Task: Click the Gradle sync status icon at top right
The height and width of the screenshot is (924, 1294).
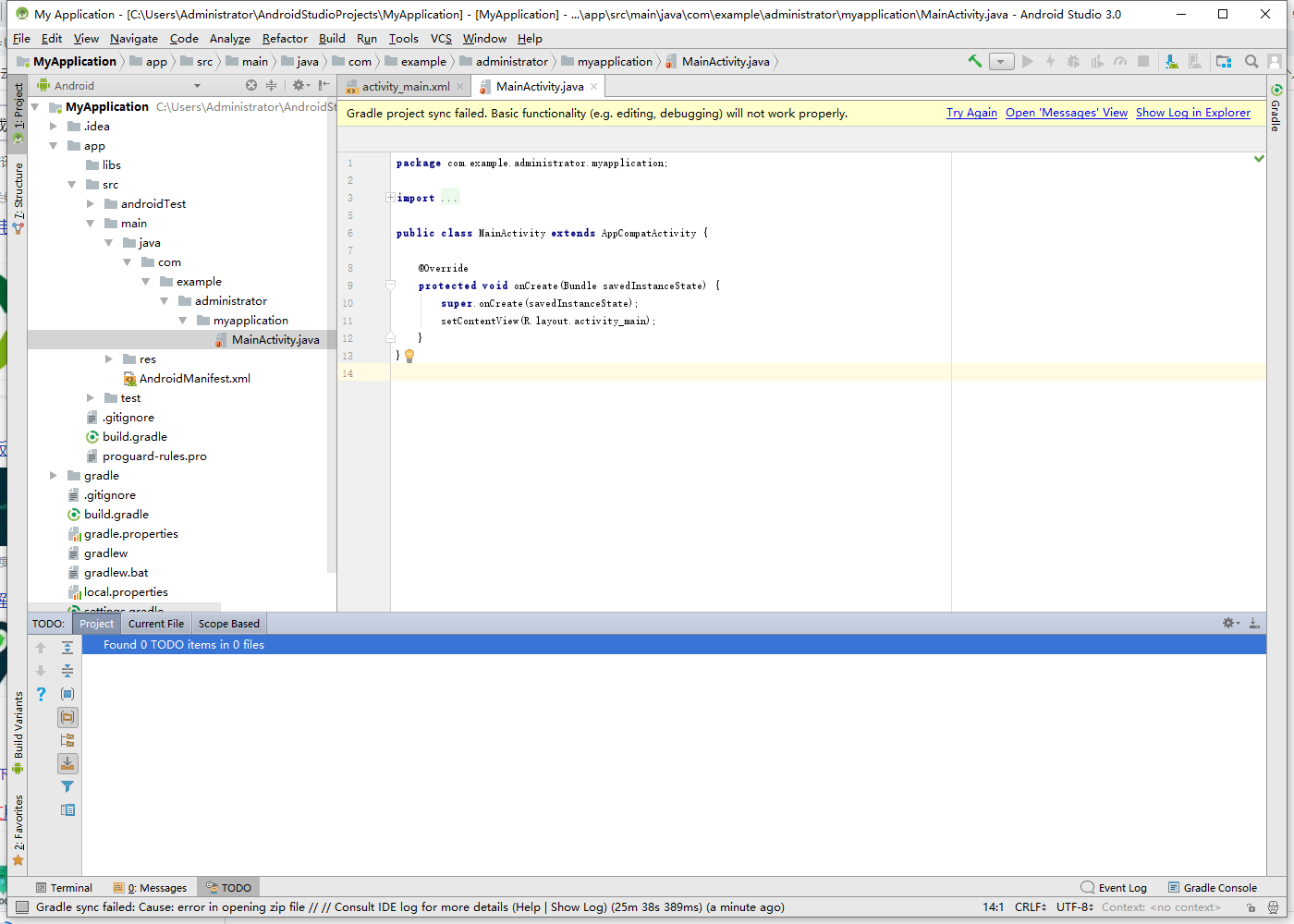Action: coord(1276,90)
